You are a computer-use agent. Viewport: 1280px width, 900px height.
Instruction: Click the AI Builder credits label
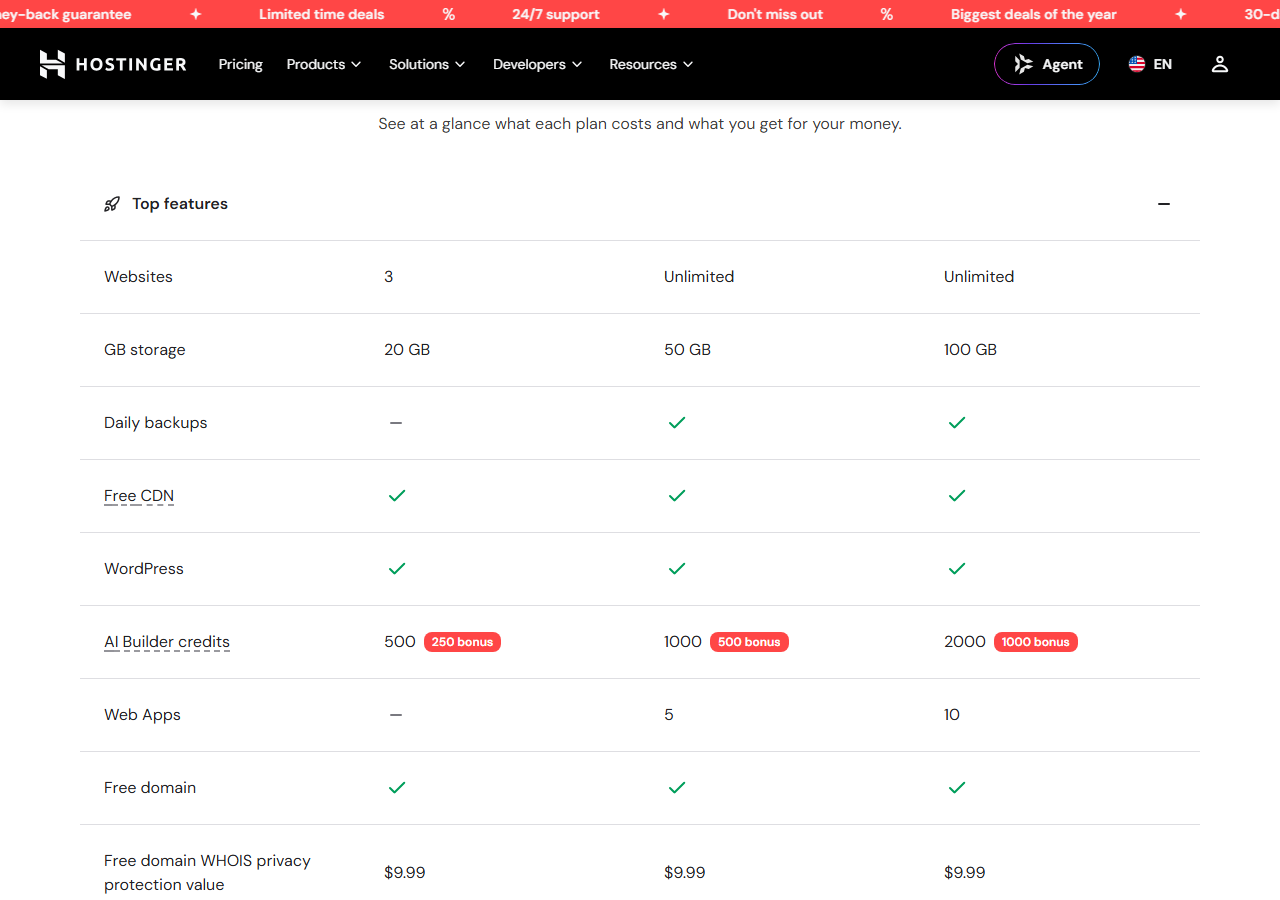[x=167, y=642]
